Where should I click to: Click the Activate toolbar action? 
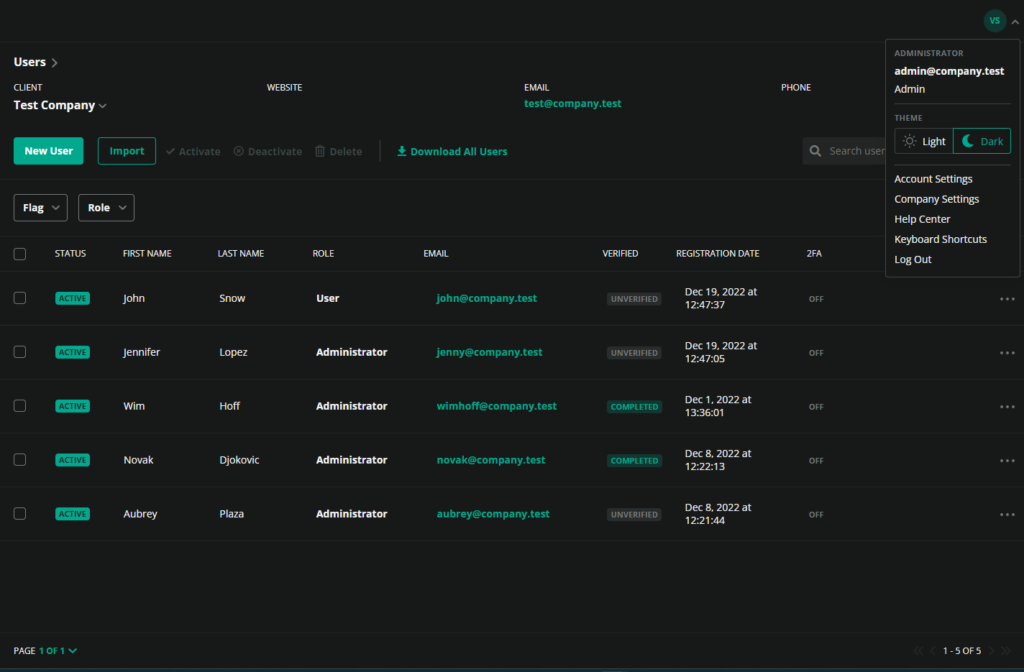pos(193,151)
